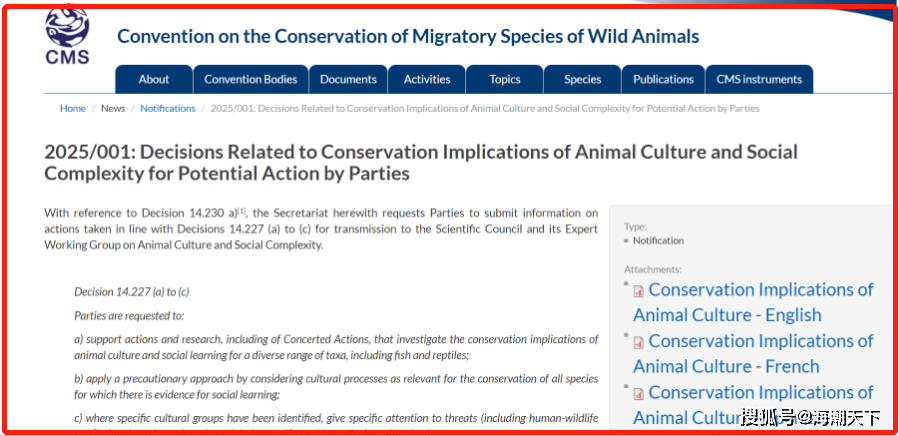Open the Convention Bodies menu

252,79
